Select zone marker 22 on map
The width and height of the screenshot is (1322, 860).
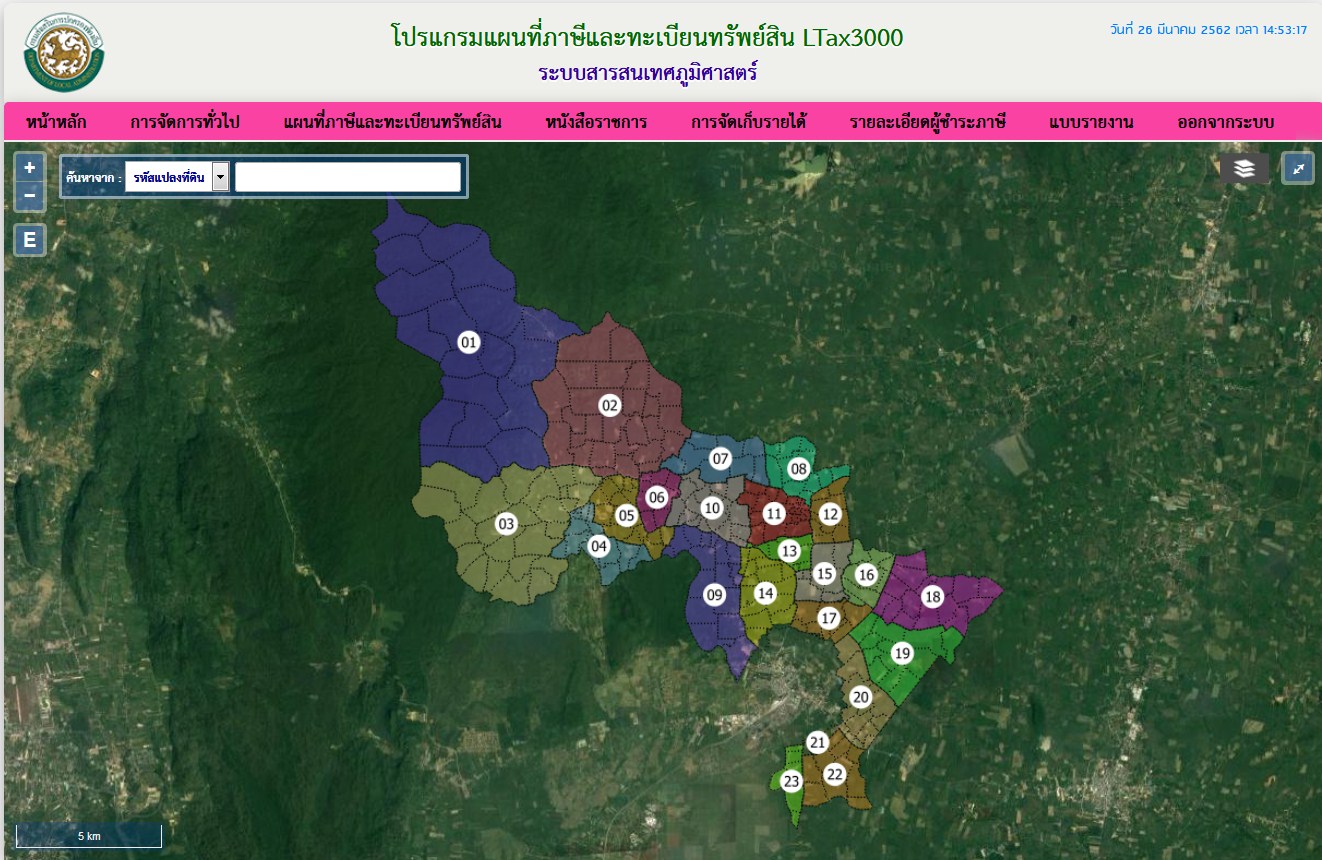point(835,774)
